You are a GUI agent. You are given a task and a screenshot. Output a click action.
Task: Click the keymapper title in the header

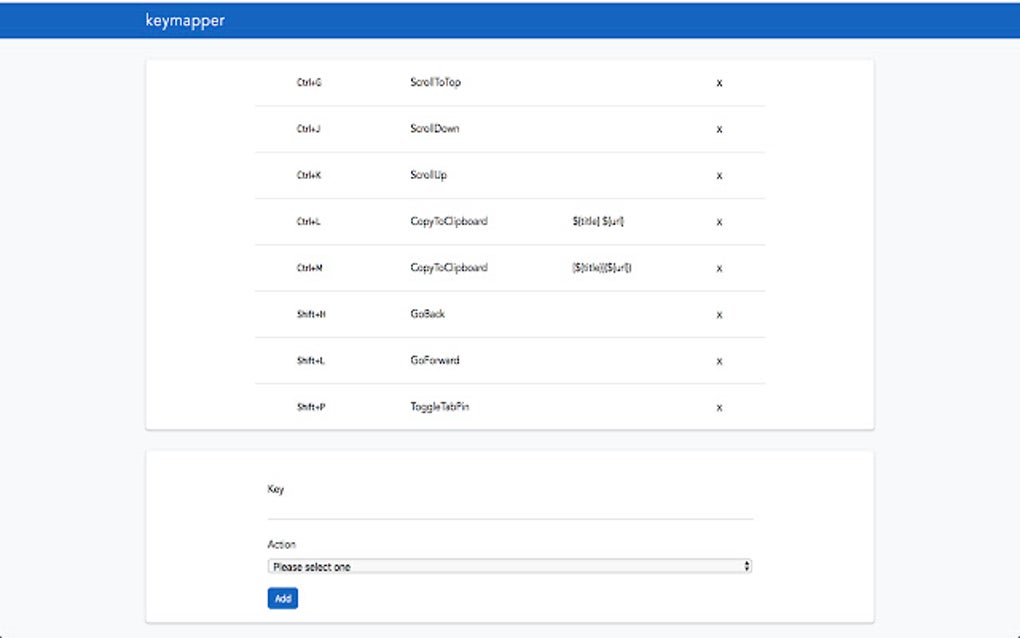point(186,19)
